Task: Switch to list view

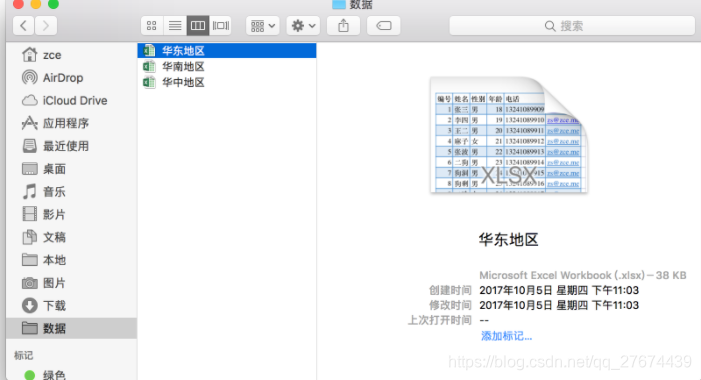Action: tap(175, 25)
